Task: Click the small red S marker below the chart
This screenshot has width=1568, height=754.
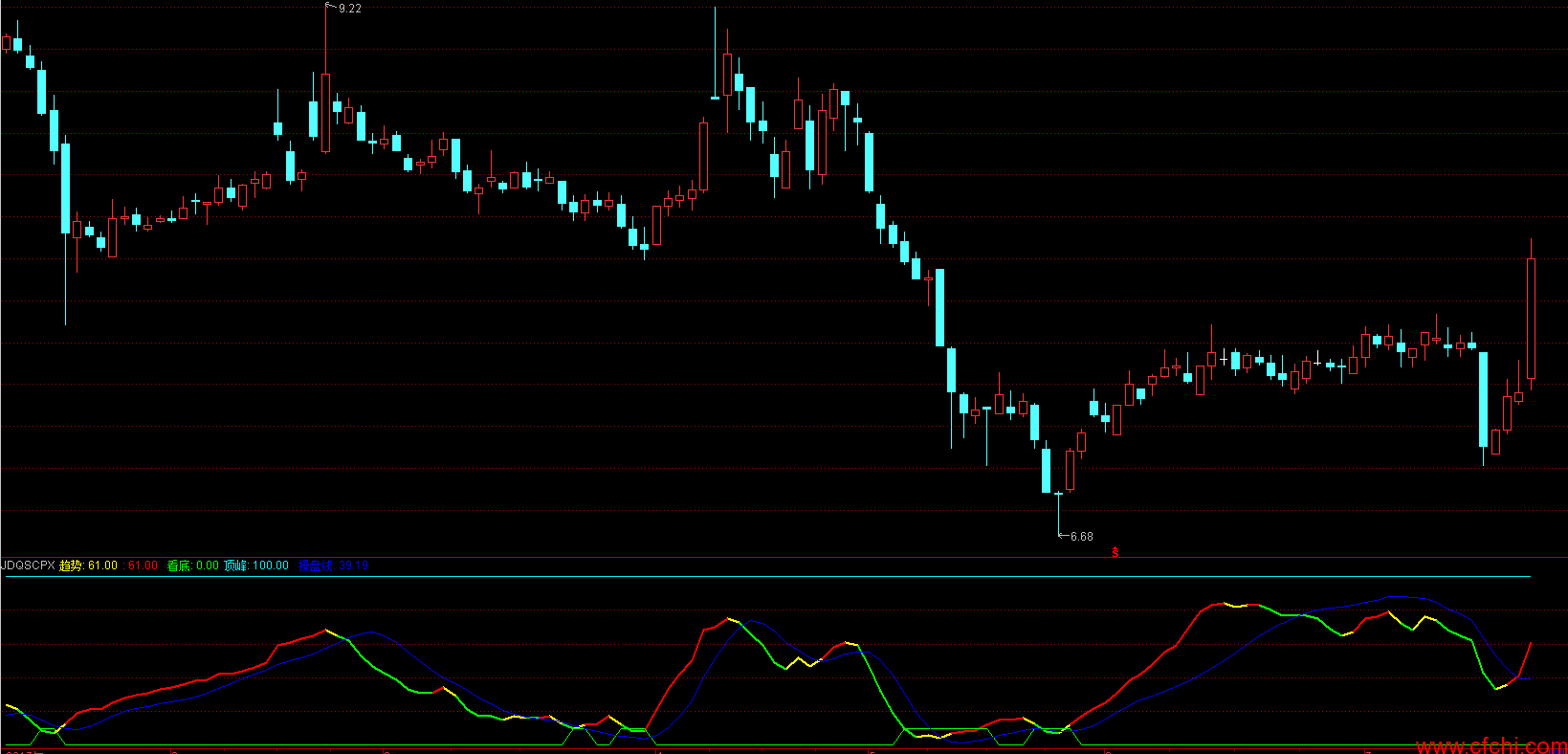Action: [1115, 552]
